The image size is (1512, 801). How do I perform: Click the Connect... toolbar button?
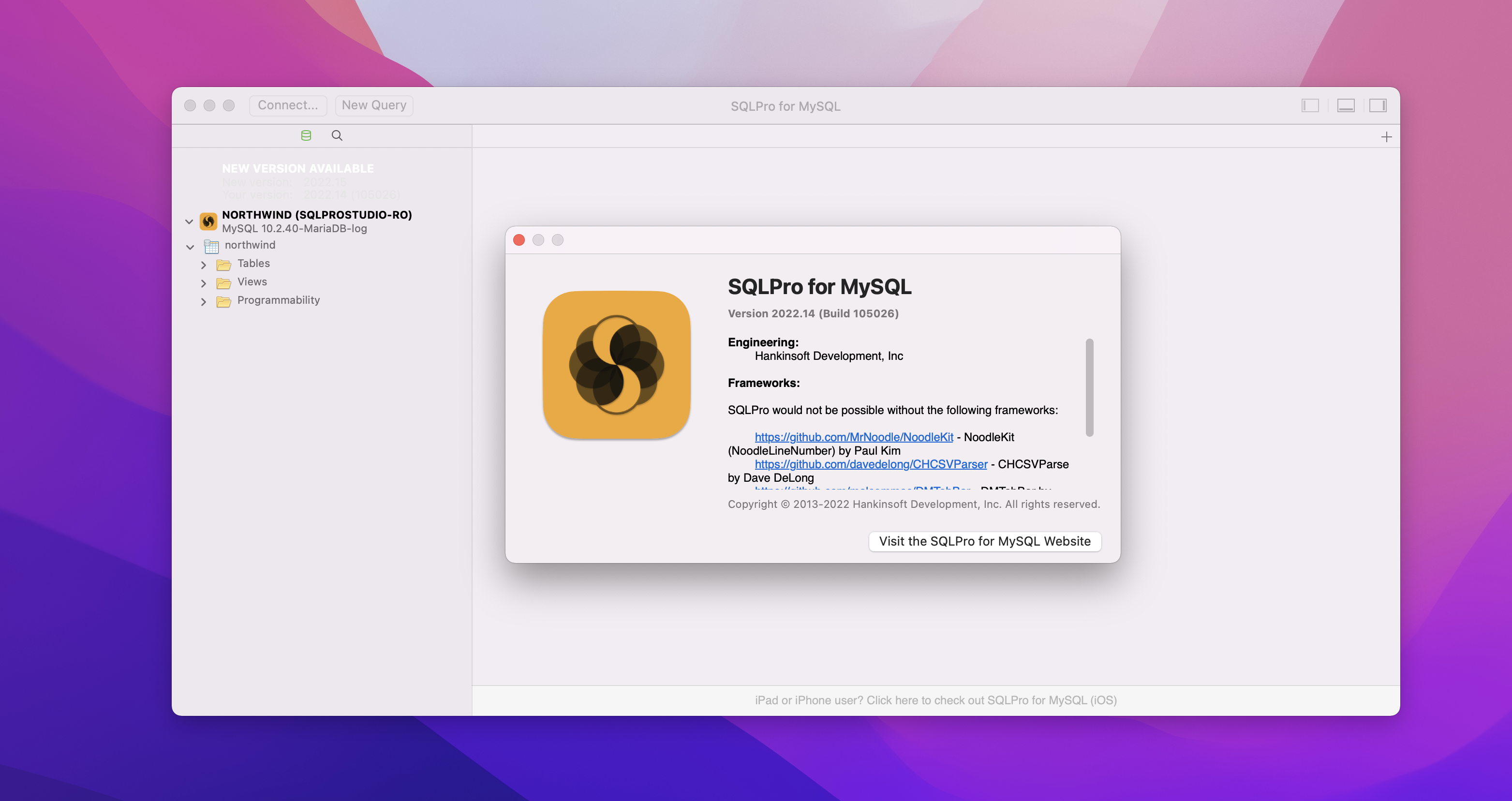288,105
